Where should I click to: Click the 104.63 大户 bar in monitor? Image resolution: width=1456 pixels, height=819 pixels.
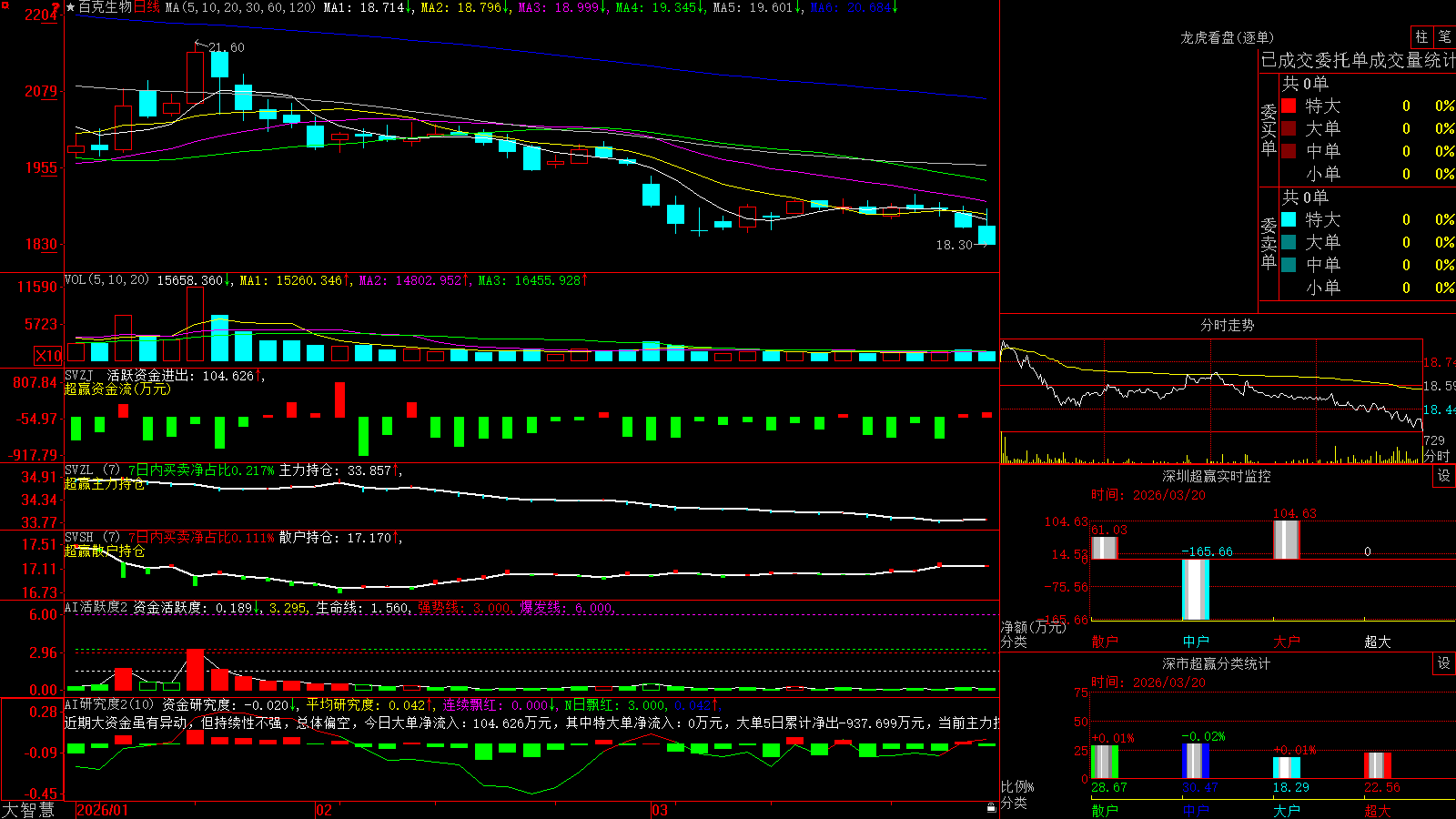[x=1286, y=539]
